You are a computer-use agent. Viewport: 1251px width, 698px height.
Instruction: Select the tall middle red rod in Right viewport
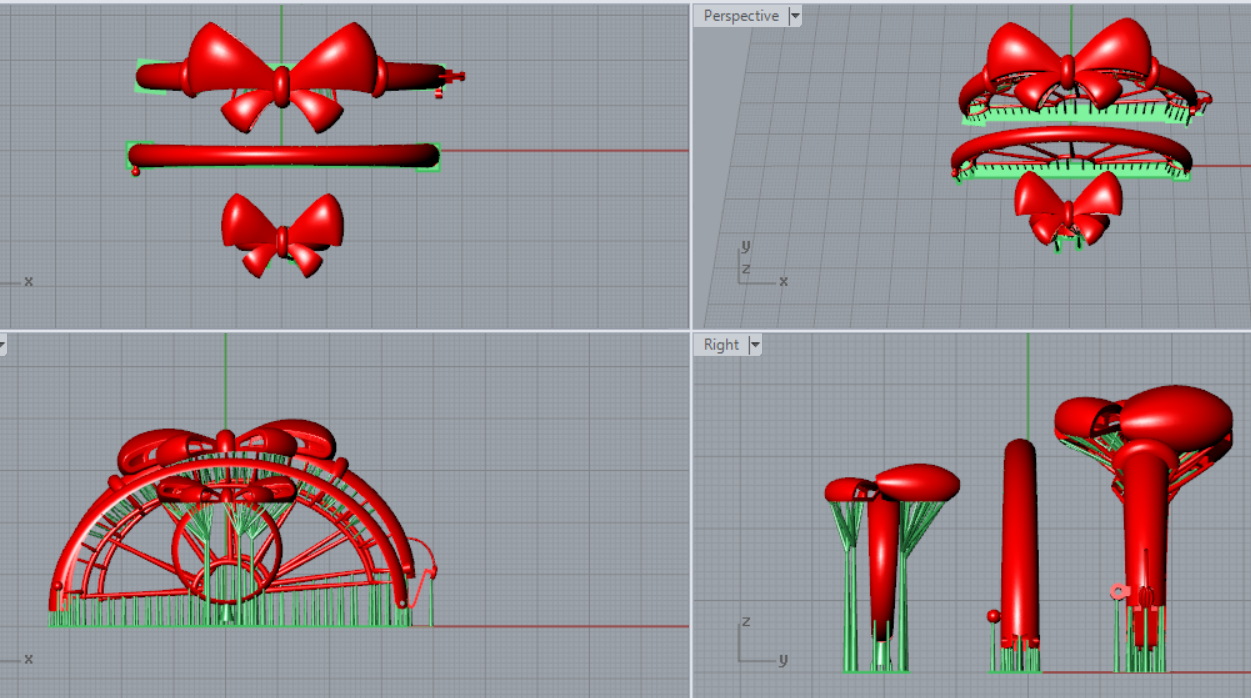(x=1019, y=540)
